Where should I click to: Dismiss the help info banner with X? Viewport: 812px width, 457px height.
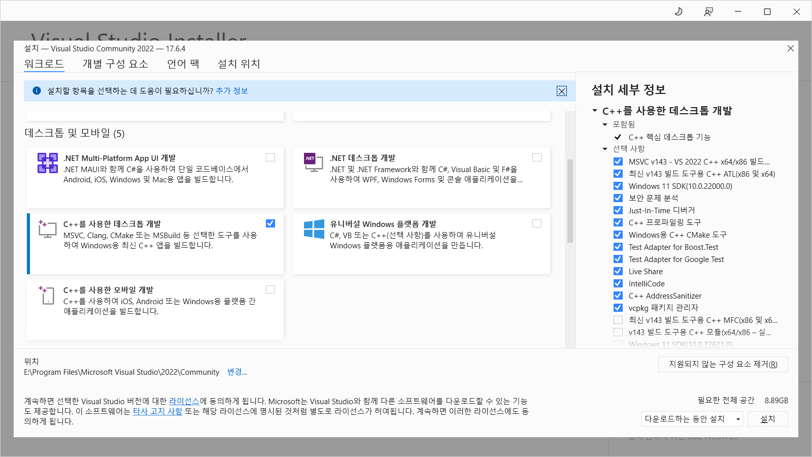tap(561, 91)
